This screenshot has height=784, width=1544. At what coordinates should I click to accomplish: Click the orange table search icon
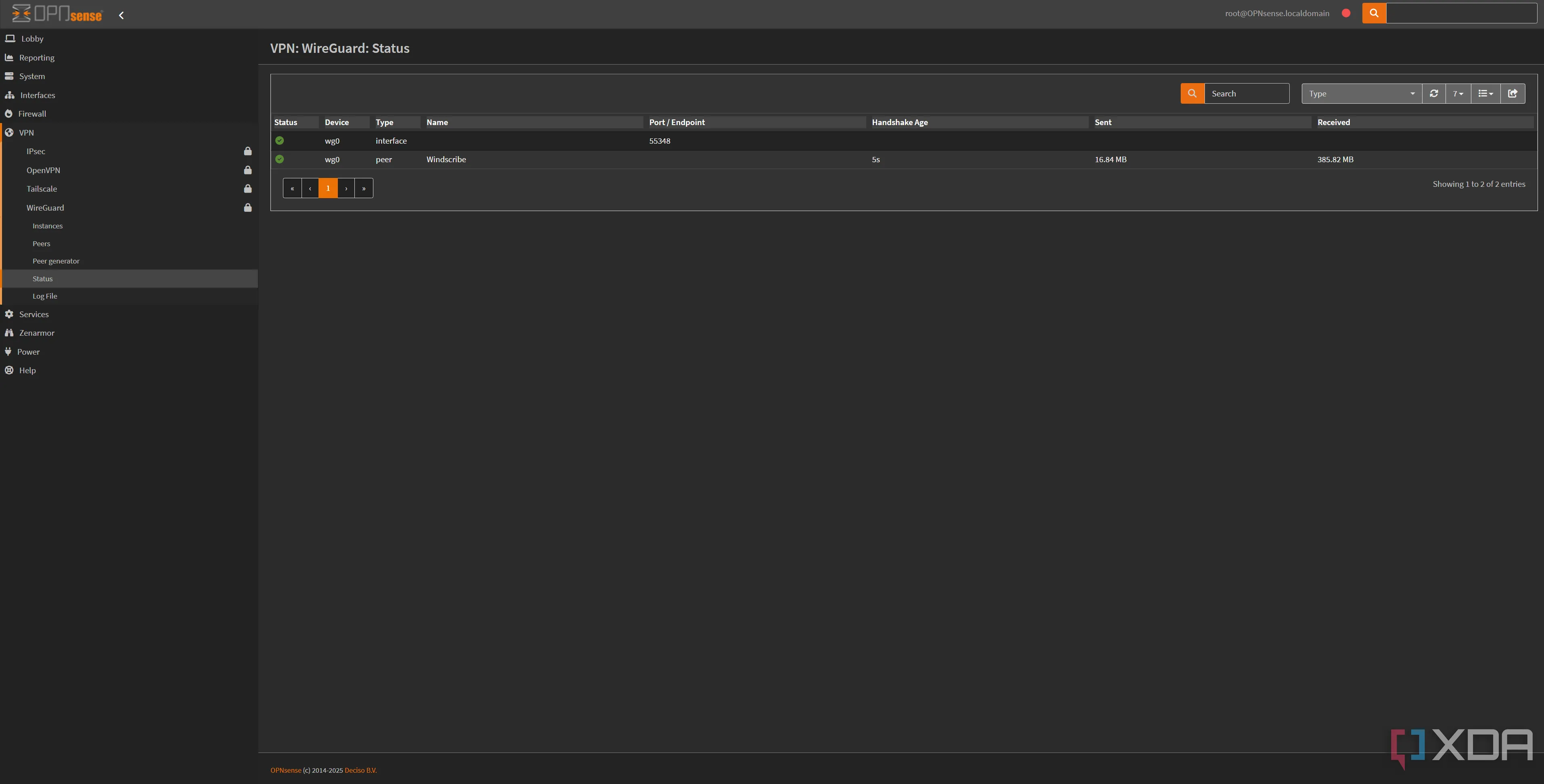click(x=1192, y=94)
